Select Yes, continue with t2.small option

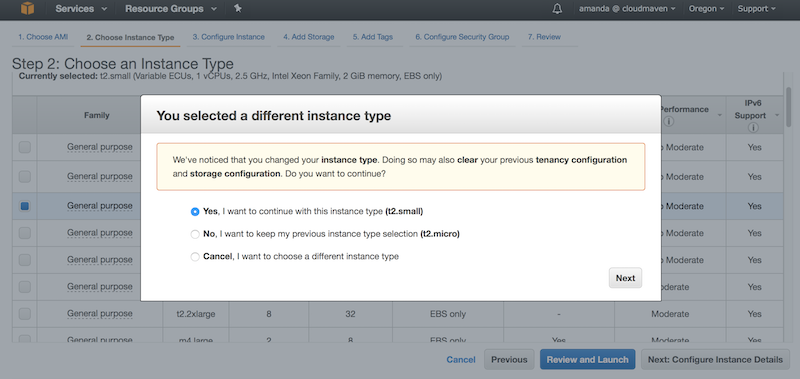coord(195,211)
